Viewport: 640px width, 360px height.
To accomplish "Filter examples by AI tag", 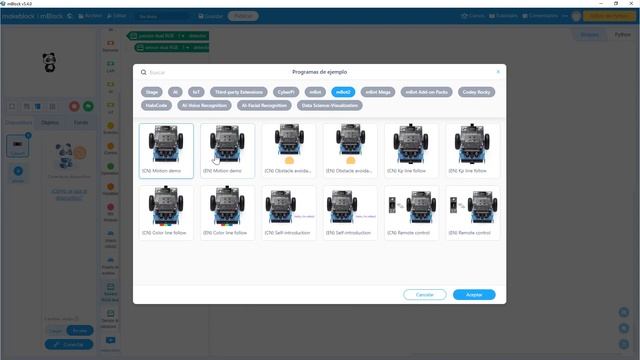I will (x=175, y=92).
